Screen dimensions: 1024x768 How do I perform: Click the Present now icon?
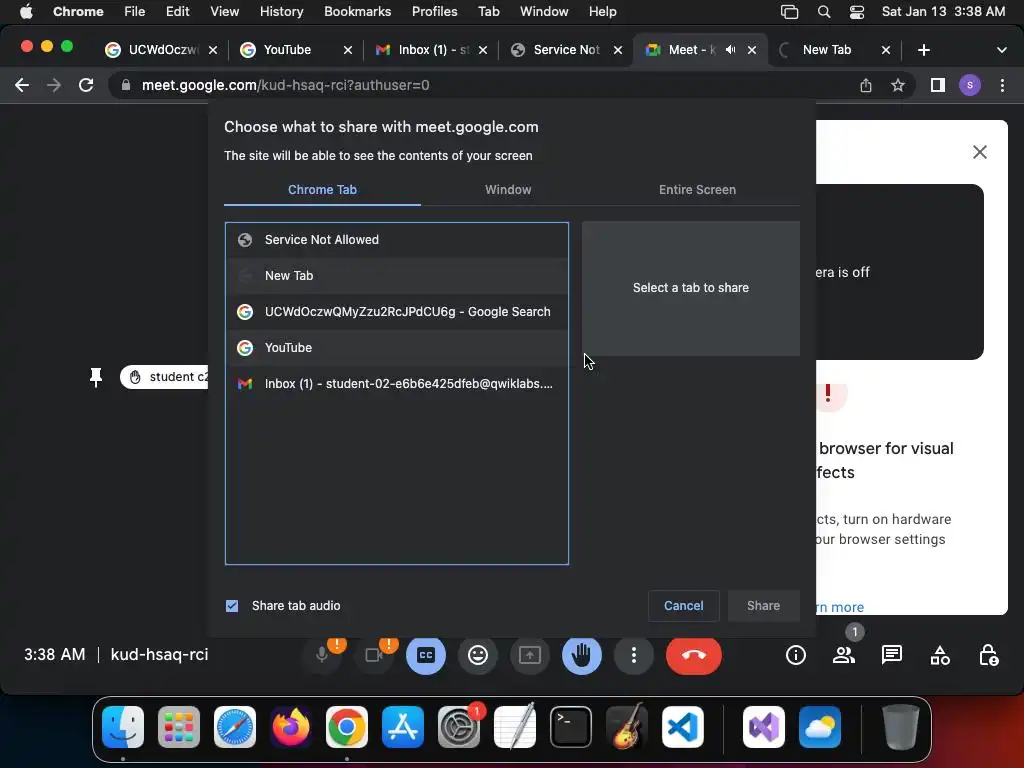pyautogui.click(x=530, y=654)
